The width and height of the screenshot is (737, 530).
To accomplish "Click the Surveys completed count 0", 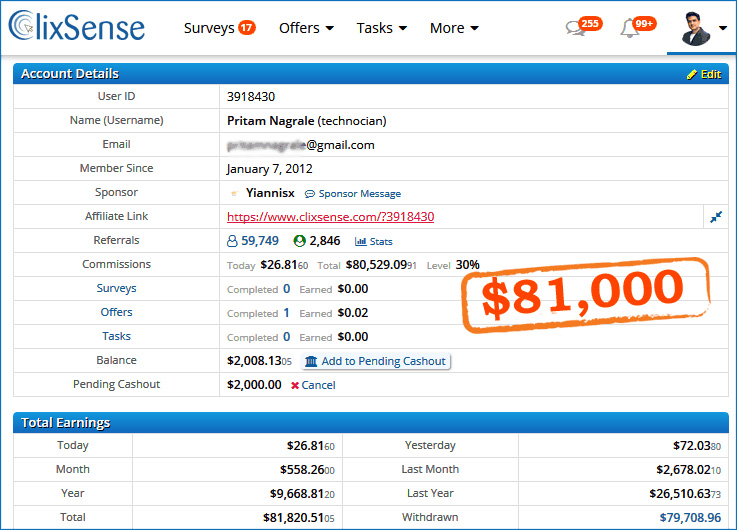I will [287, 288].
